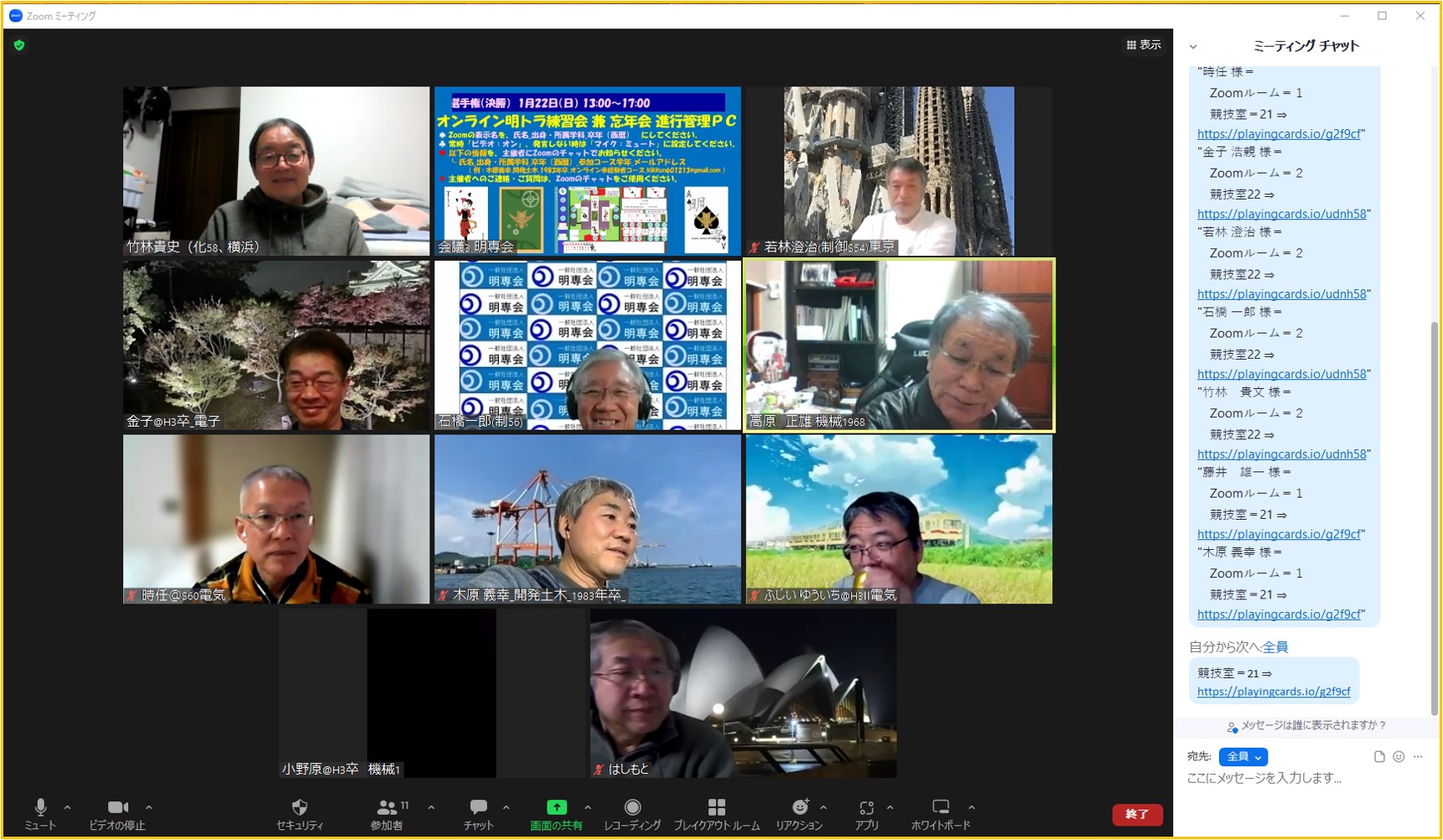
Task: Open the 表示 view layout menu
Action: (x=1144, y=44)
